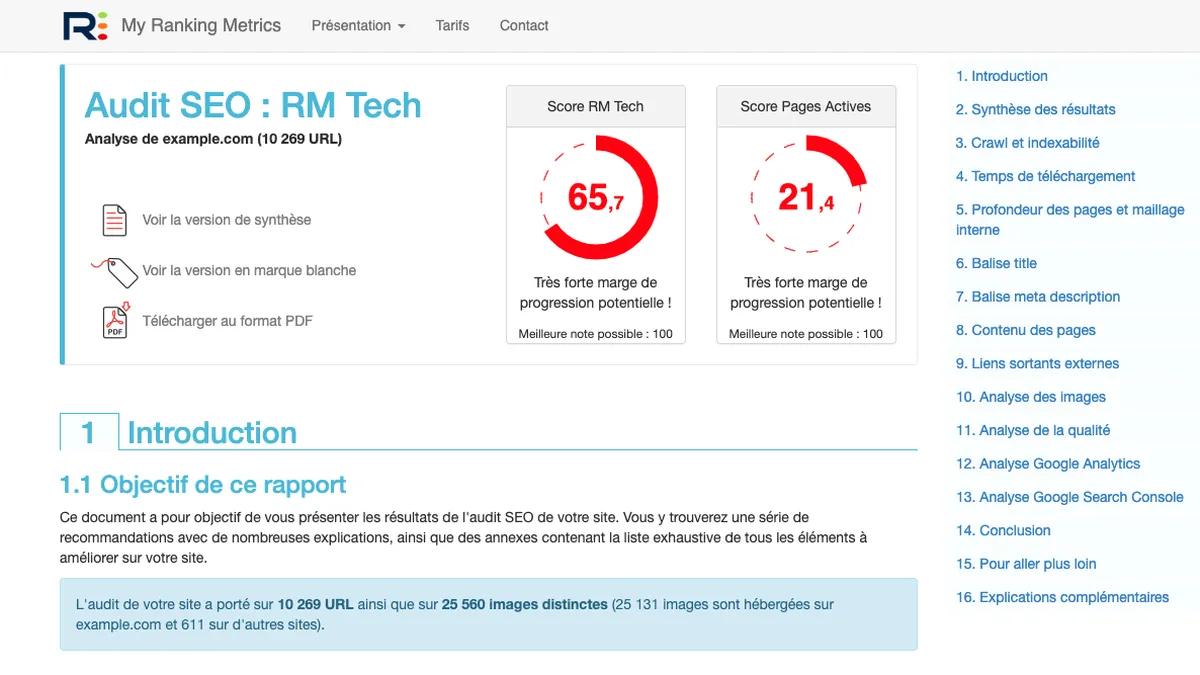1200x675 pixels.
Task: Click the Audit SEO : RM Tech heading
Action: click(x=253, y=105)
